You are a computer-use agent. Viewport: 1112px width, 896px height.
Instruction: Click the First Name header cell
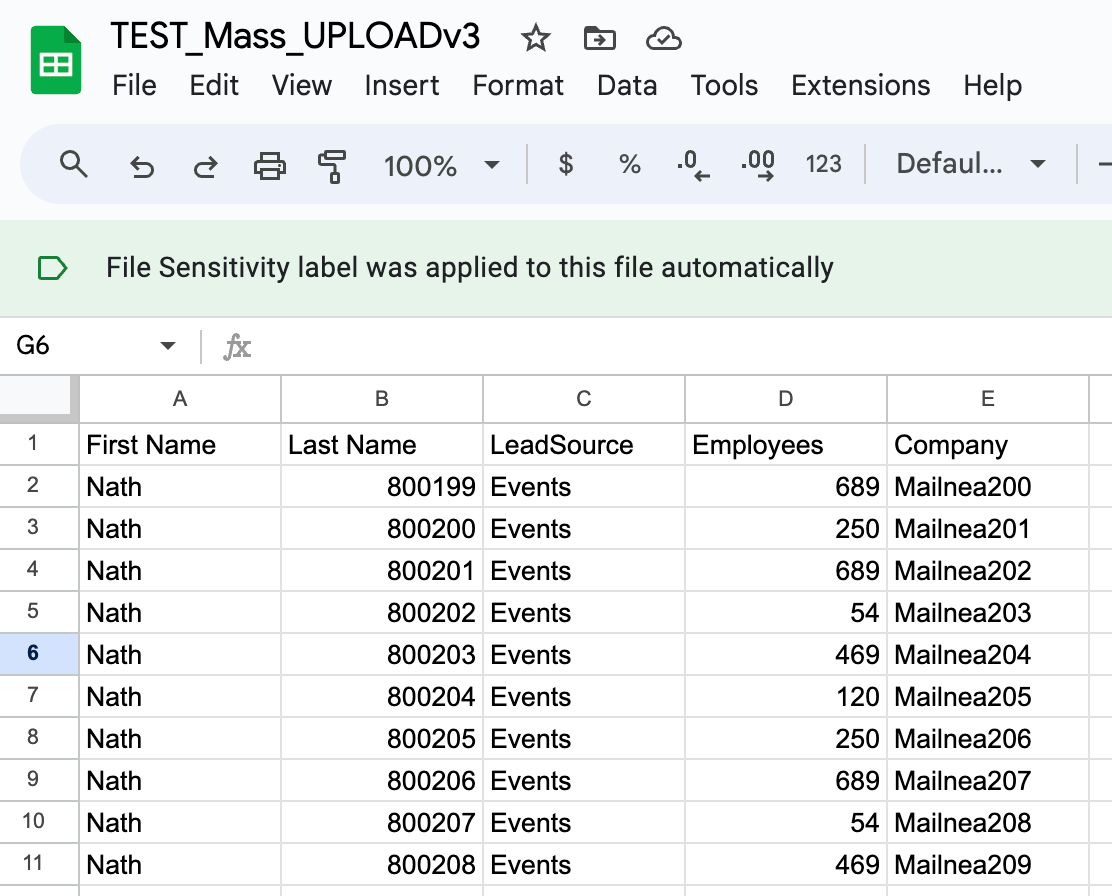180,445
